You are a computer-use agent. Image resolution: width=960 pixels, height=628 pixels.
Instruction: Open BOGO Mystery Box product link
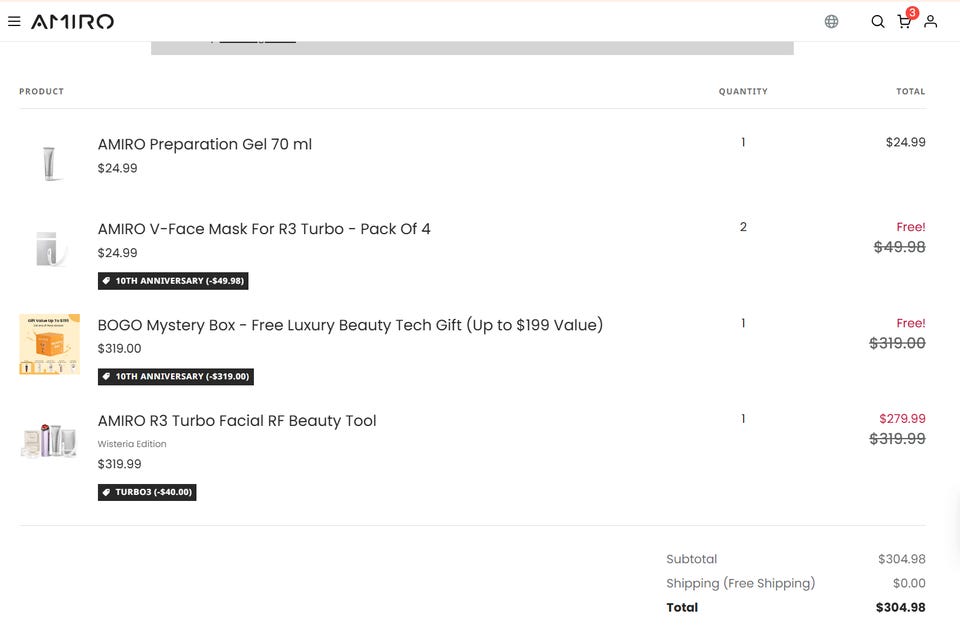pos(350,325)
